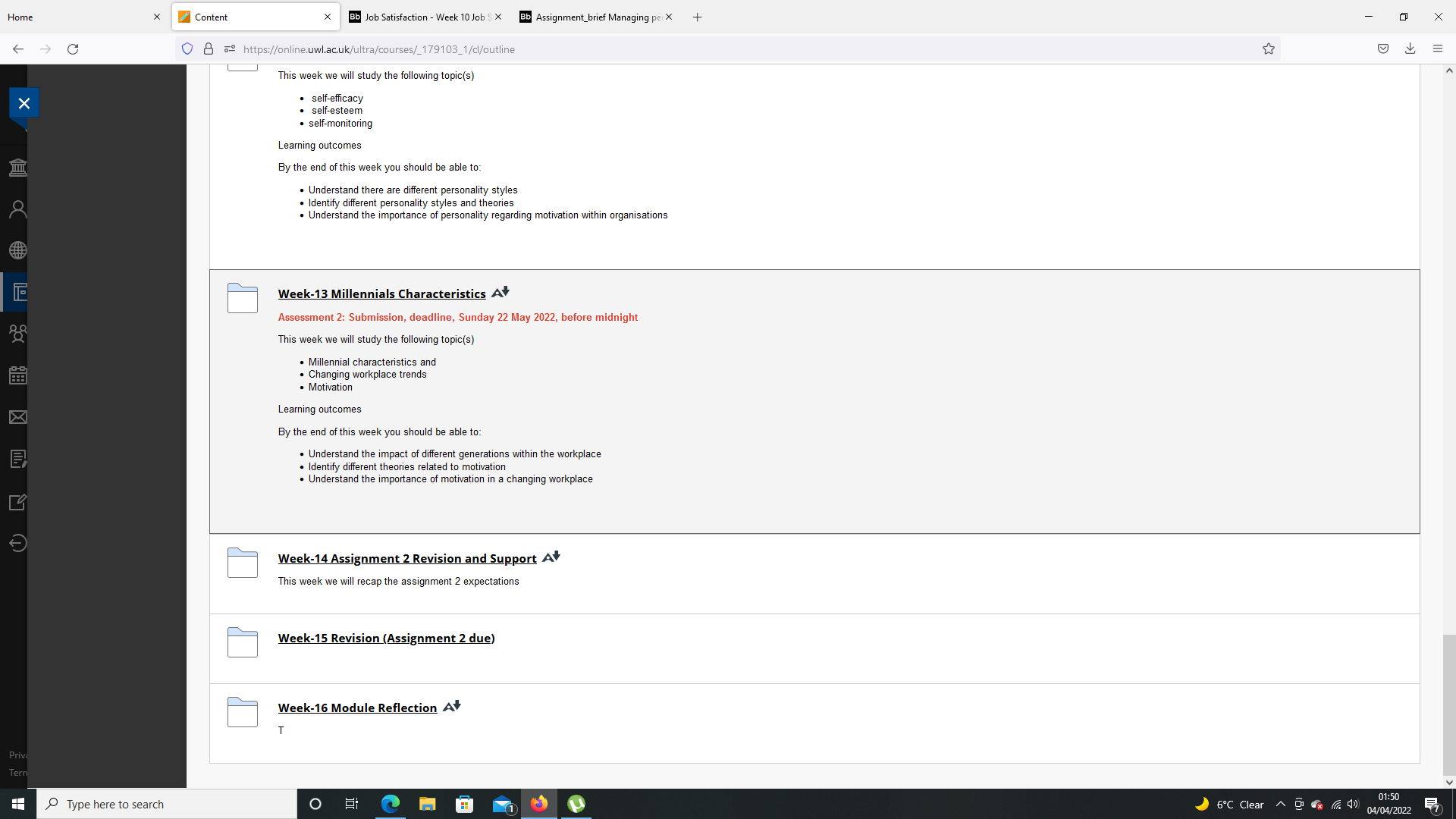
Task: Open Microsoft Edge from taskbar
Action: 390,804
